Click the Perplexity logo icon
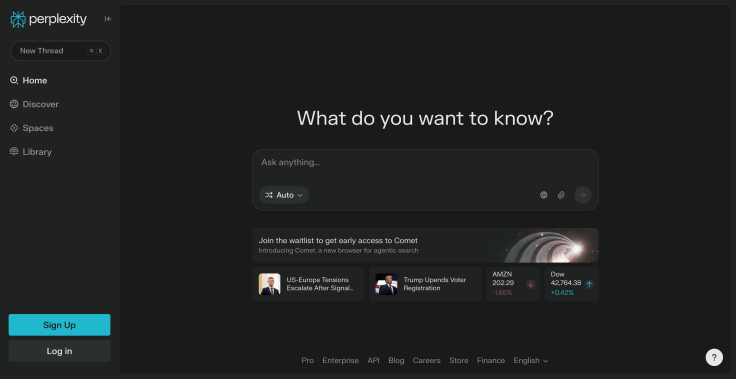Screen dimensions: 736x379 [18, 19]
